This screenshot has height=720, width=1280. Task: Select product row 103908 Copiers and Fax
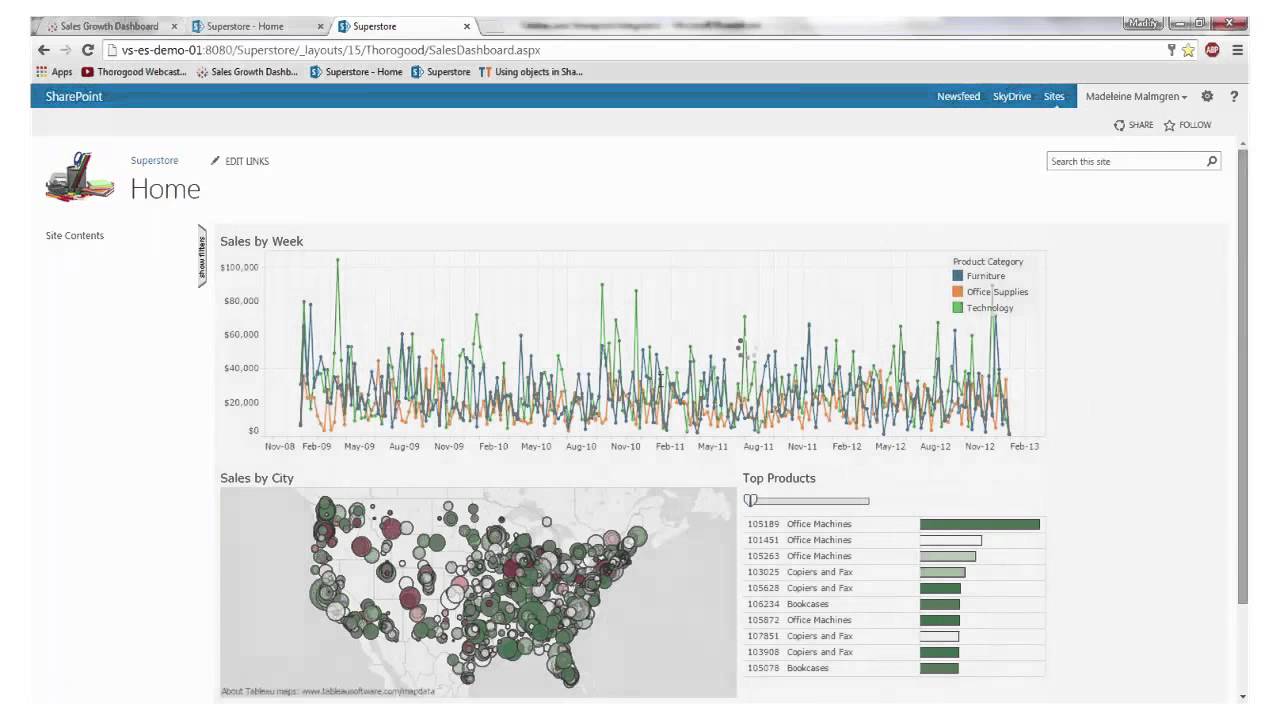894,652
